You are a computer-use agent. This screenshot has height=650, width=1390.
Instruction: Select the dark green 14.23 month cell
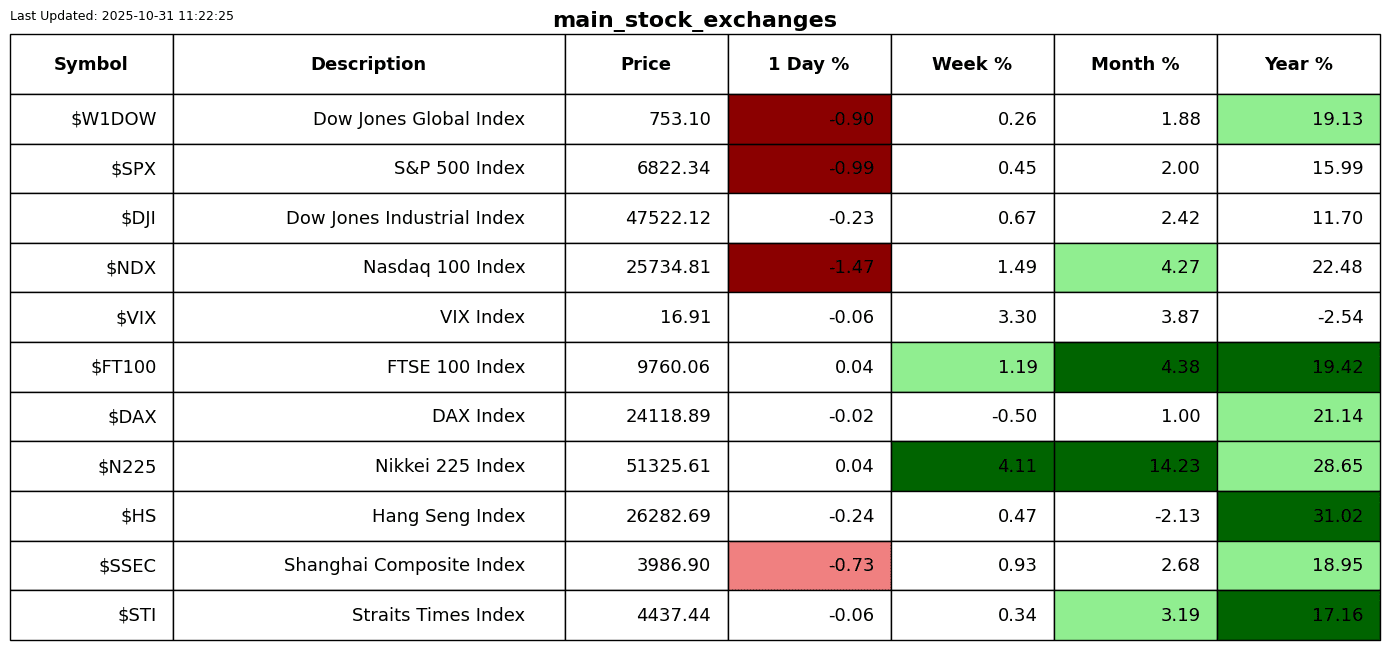(x=1135, y=467)
